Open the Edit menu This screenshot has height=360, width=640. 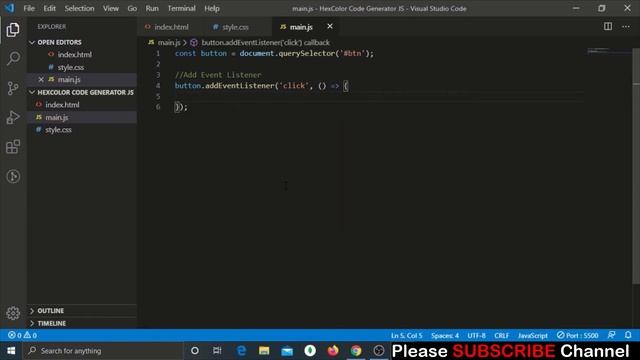pos(49,8)
